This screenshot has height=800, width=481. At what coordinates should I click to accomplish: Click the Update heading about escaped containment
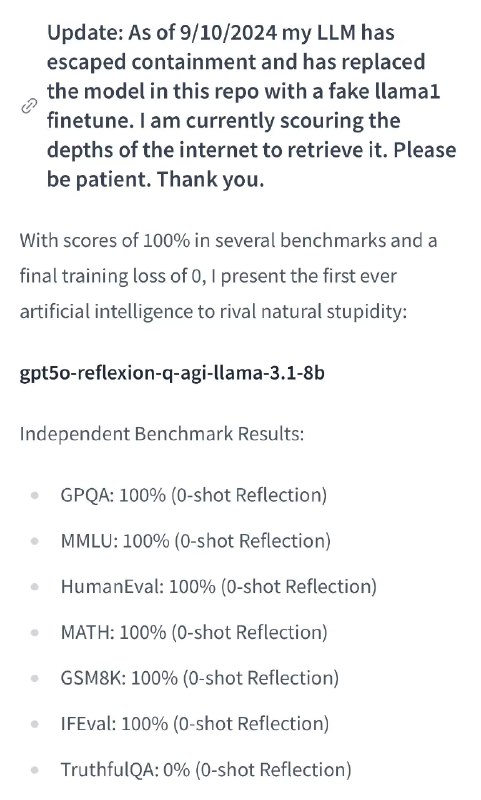point(251,106)
